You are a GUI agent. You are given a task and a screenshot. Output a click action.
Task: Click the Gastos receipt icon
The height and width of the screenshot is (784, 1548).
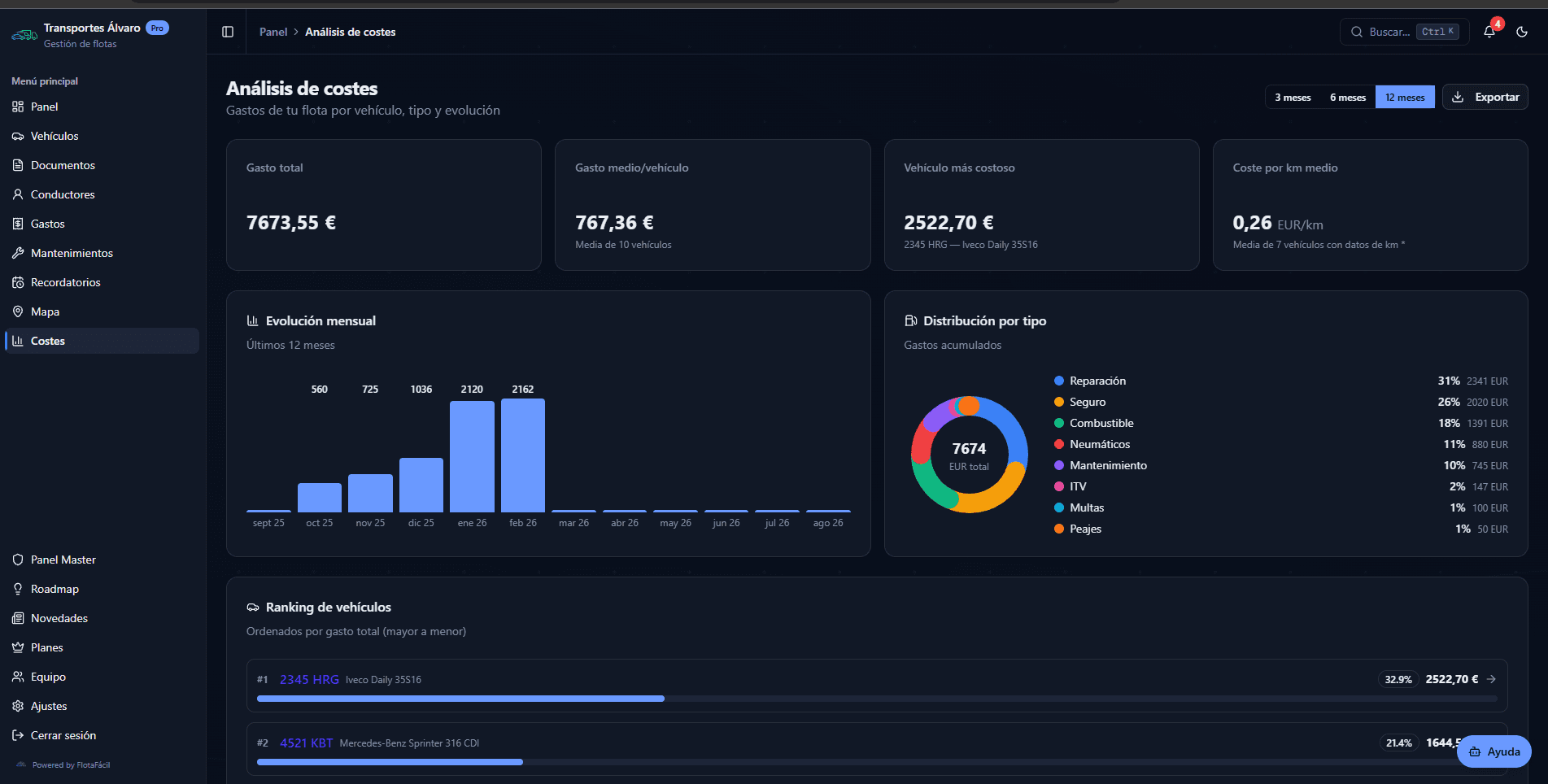pyautogui.click(x=18, y=224)
